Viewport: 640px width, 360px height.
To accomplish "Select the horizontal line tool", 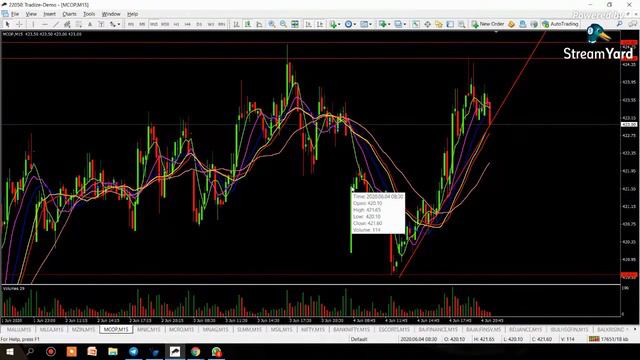I will [x=44, y=24].
